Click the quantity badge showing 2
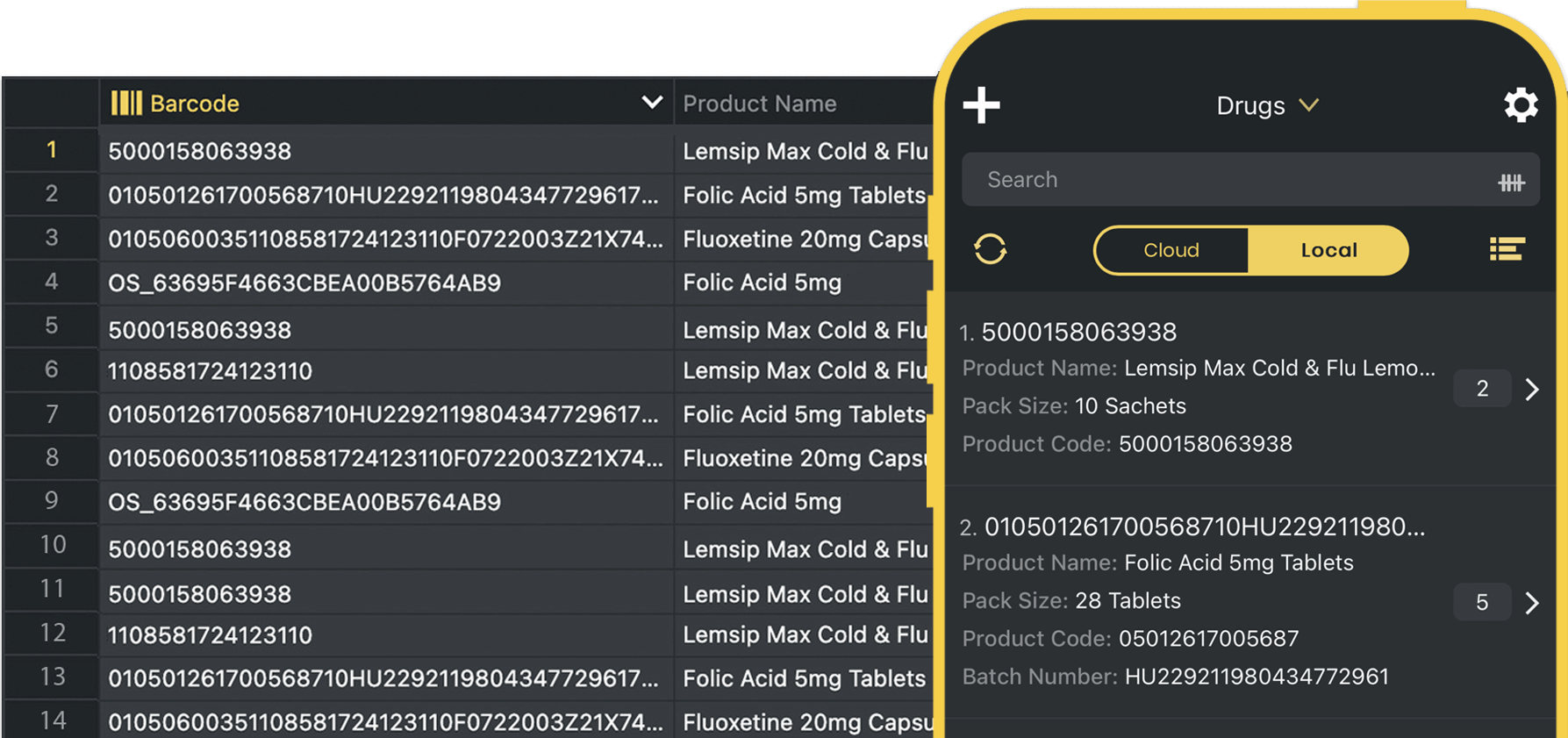Viewport: 1568px width, 738px height. click(1482, 389)
